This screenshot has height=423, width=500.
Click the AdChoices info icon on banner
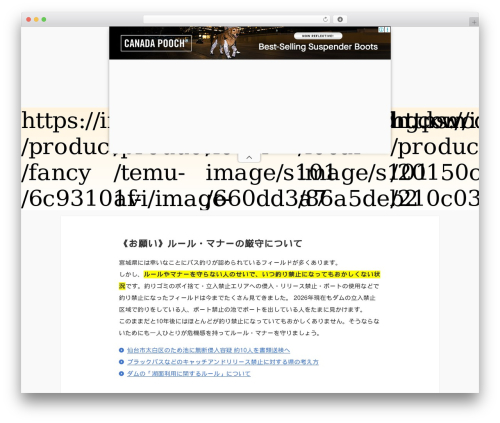click(x=381, y=30)
